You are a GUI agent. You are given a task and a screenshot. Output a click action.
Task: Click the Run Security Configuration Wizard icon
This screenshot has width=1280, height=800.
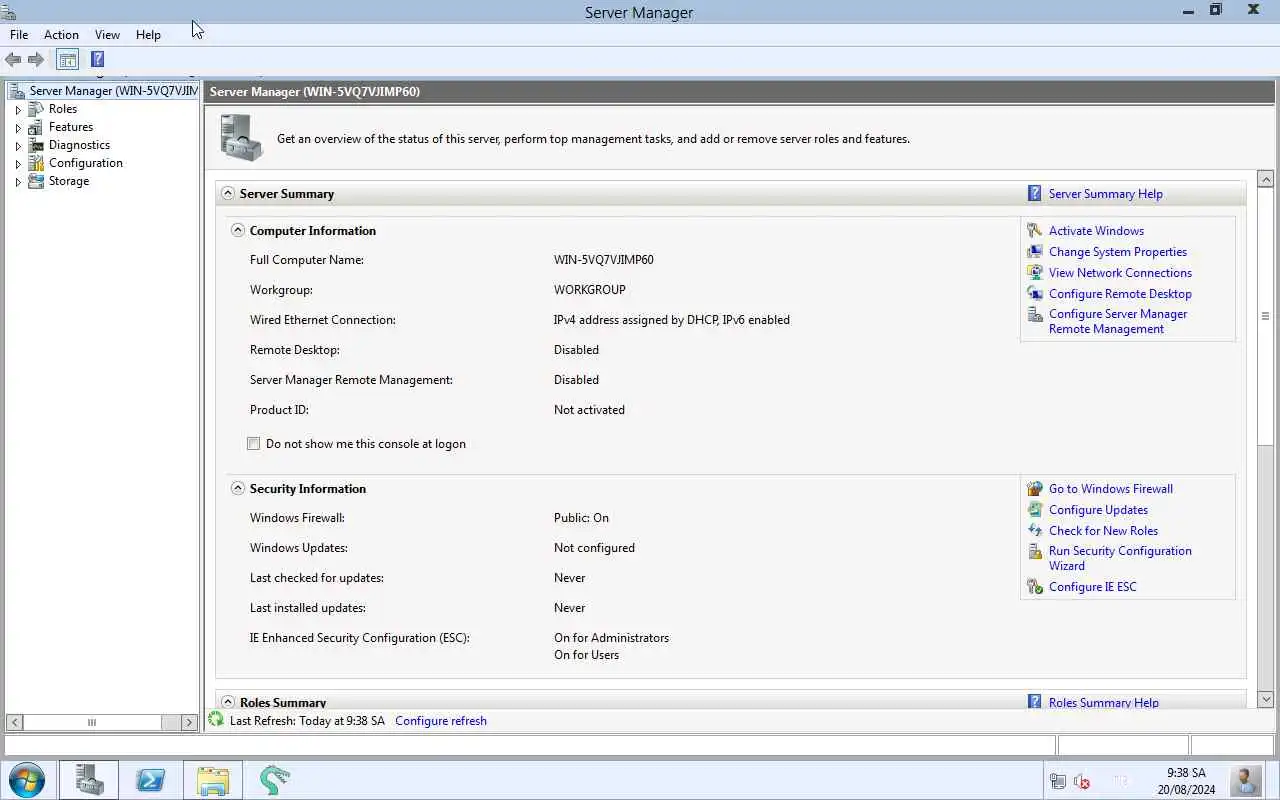click(x=1035, y=552)
